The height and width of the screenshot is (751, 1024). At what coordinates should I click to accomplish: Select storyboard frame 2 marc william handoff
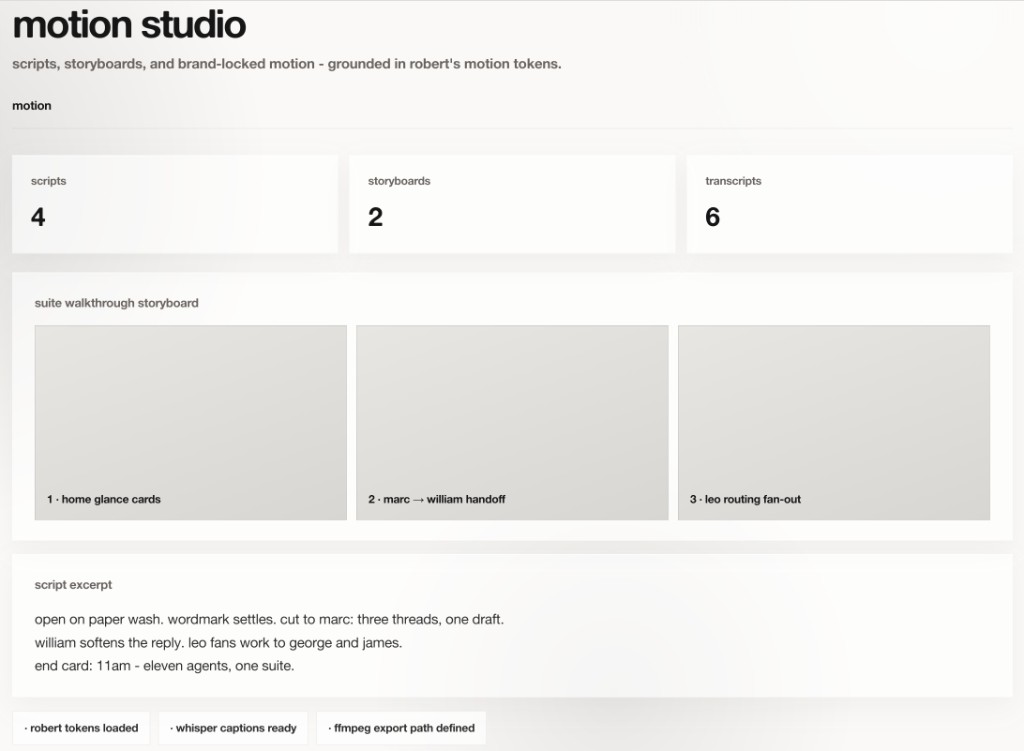pyautogui.click(x=512, y=423)
